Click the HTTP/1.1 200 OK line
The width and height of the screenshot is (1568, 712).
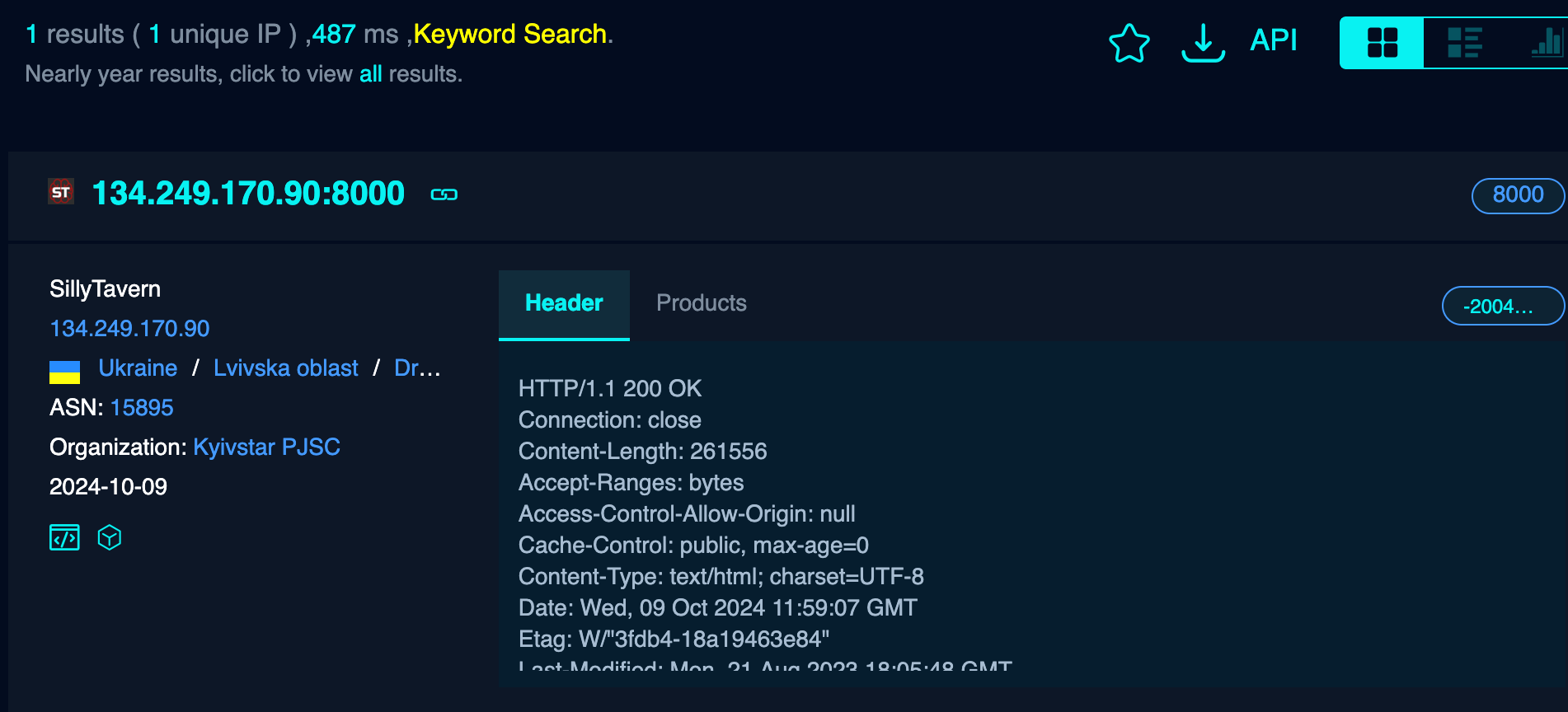[x=610, y=388]
